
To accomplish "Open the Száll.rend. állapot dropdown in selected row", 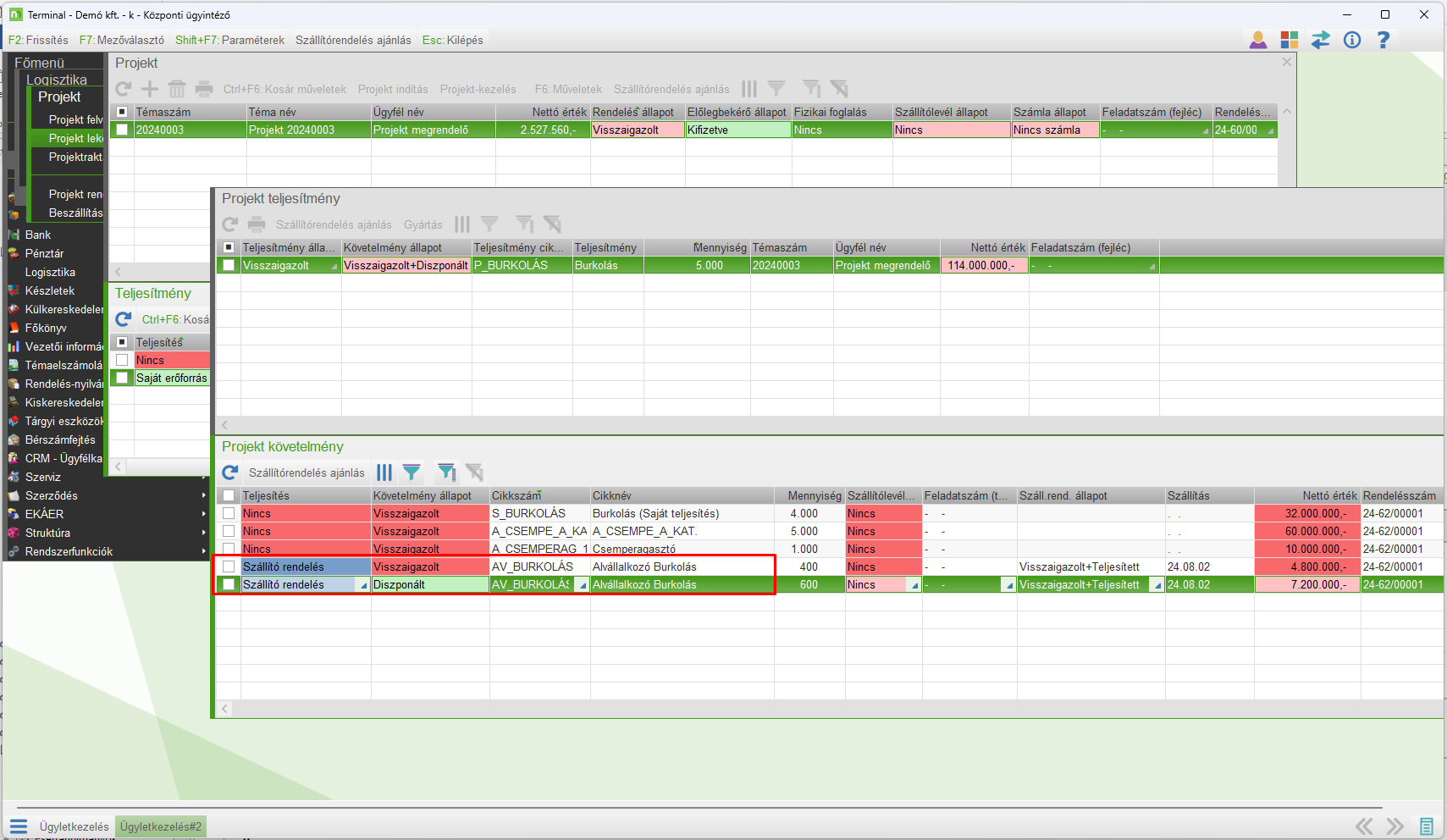I will coord(1157,585).
